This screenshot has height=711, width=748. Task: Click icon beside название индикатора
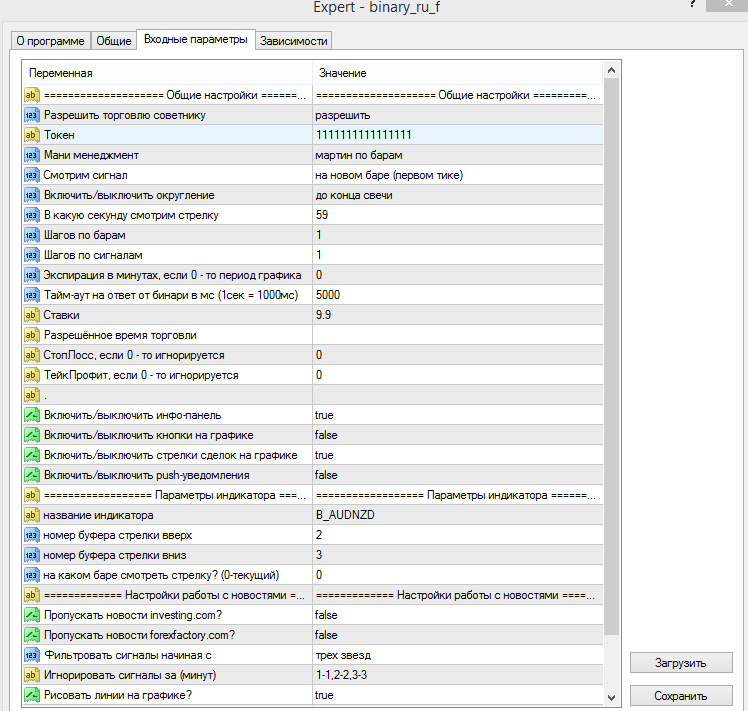(31, 515)
